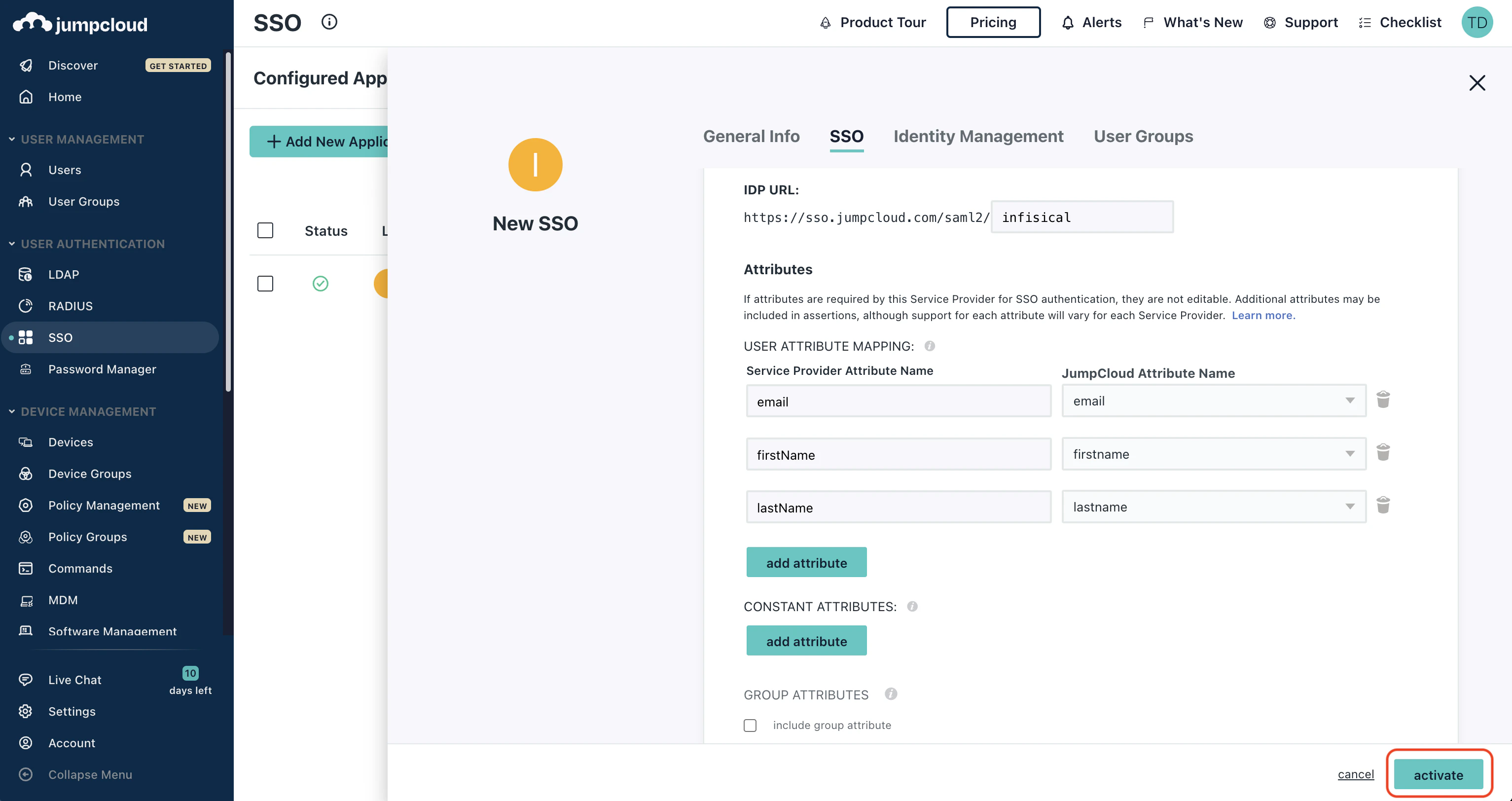Click the Pricing button
Screen dimensions: 1512x801
pos(993,22)
